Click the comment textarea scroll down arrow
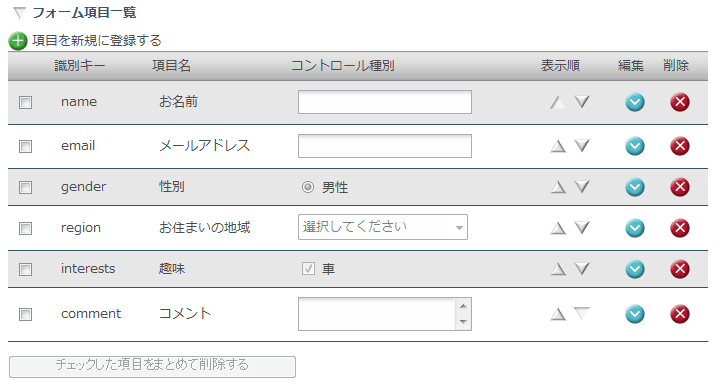The image size is (715, 385). [463, 322]
